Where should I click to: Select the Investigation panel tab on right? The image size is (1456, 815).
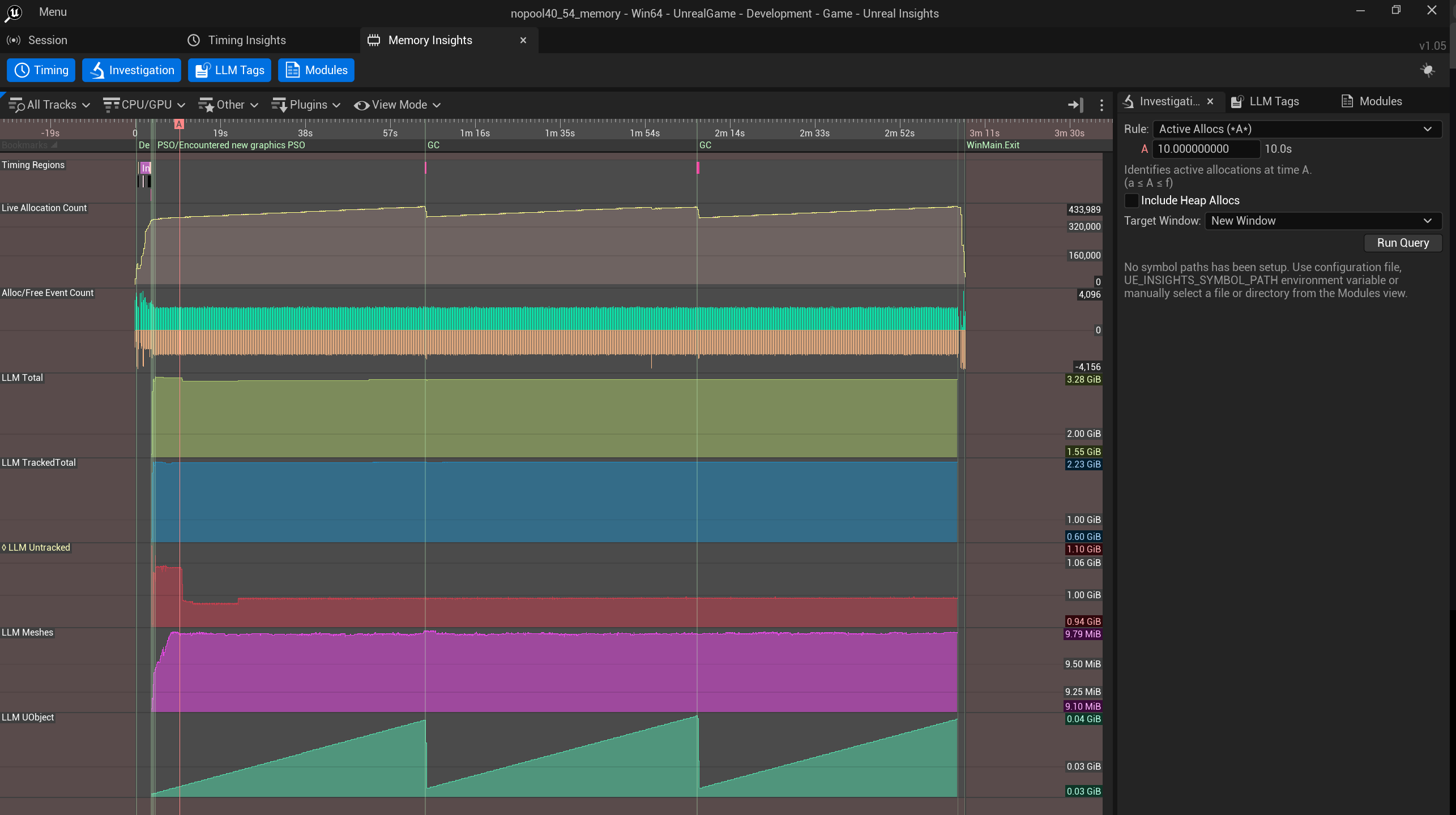[1169, 101]
